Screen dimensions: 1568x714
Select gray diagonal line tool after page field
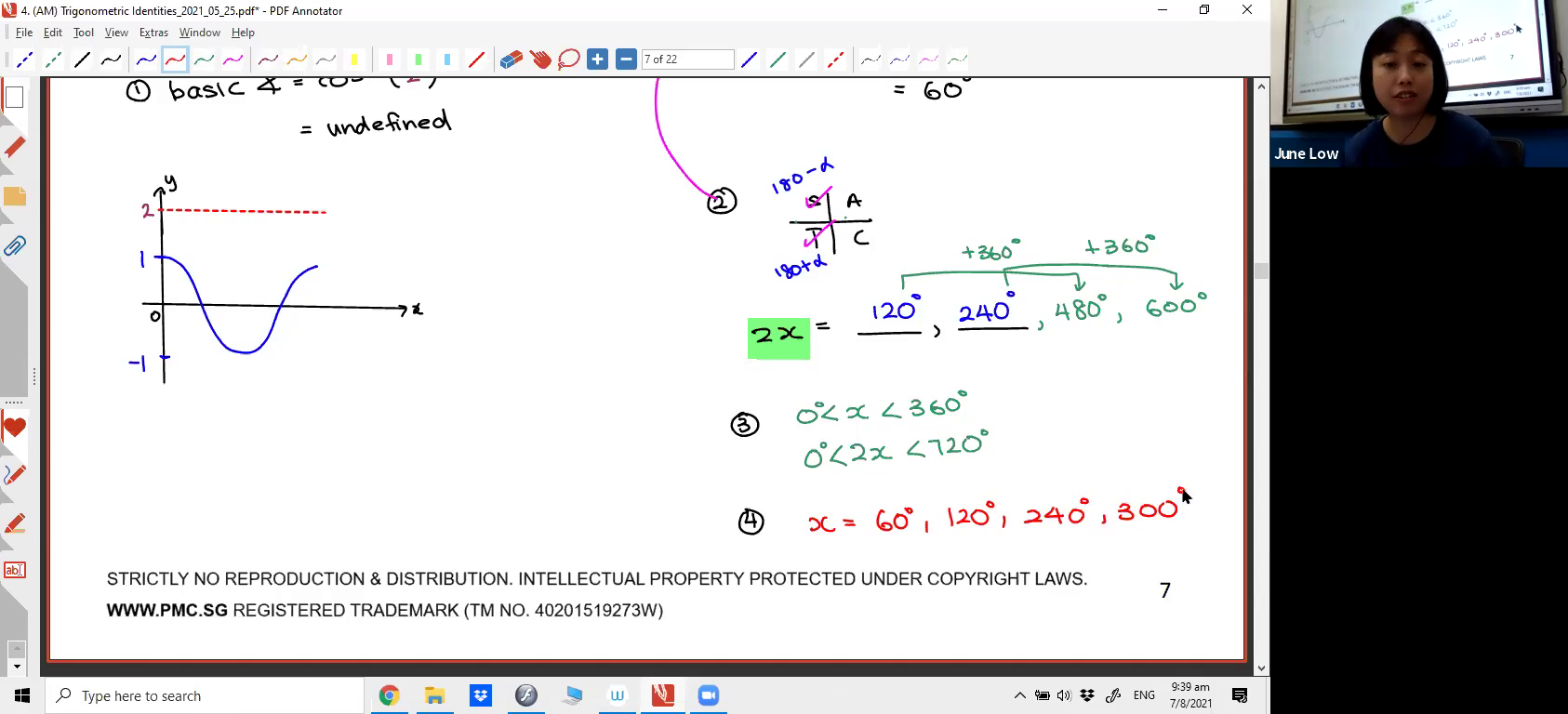point(806,59)
